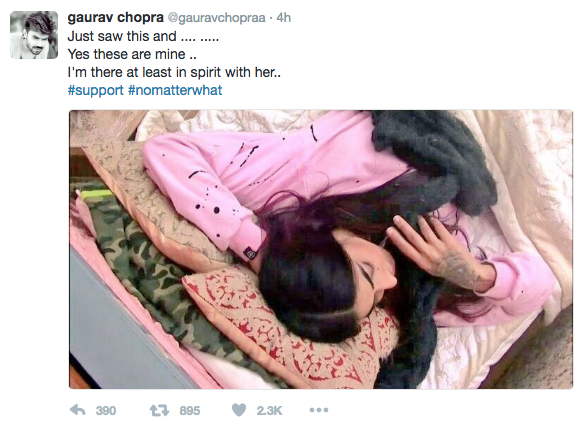Screen dimensions: 585x430
Task: Open the three-dot more options menu
Action: 319,410
